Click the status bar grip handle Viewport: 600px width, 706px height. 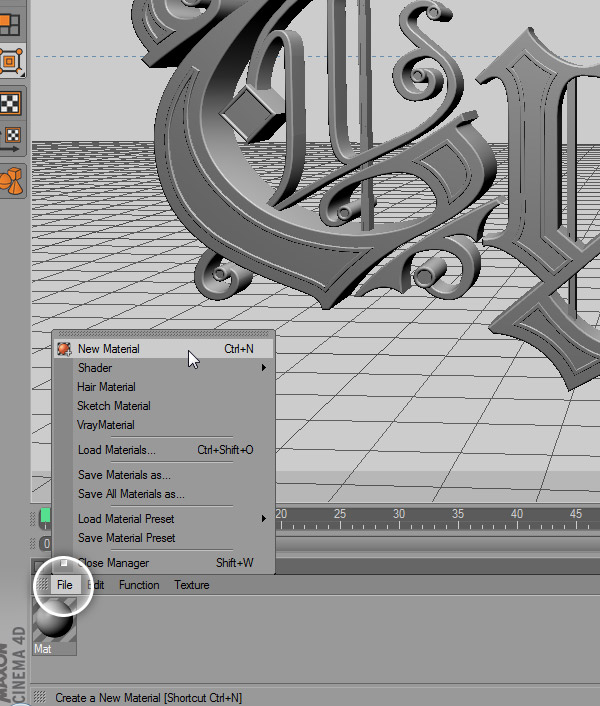40,697
